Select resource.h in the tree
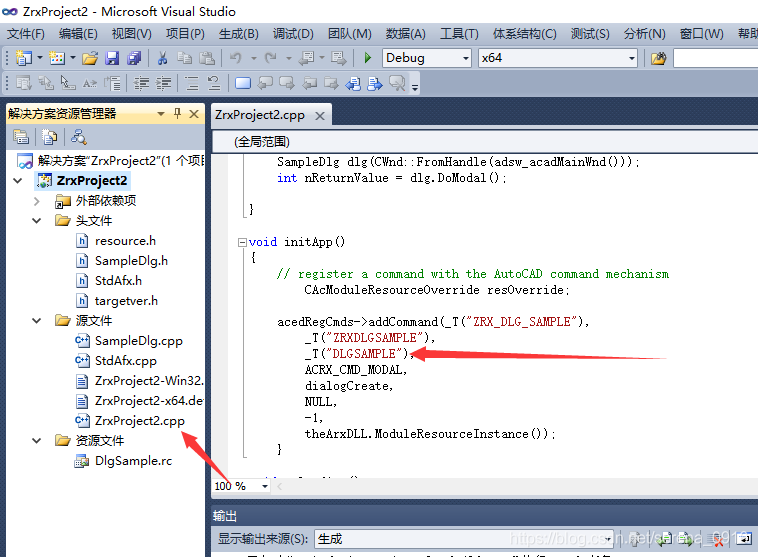Screen dimensions: 758x557 125,241
